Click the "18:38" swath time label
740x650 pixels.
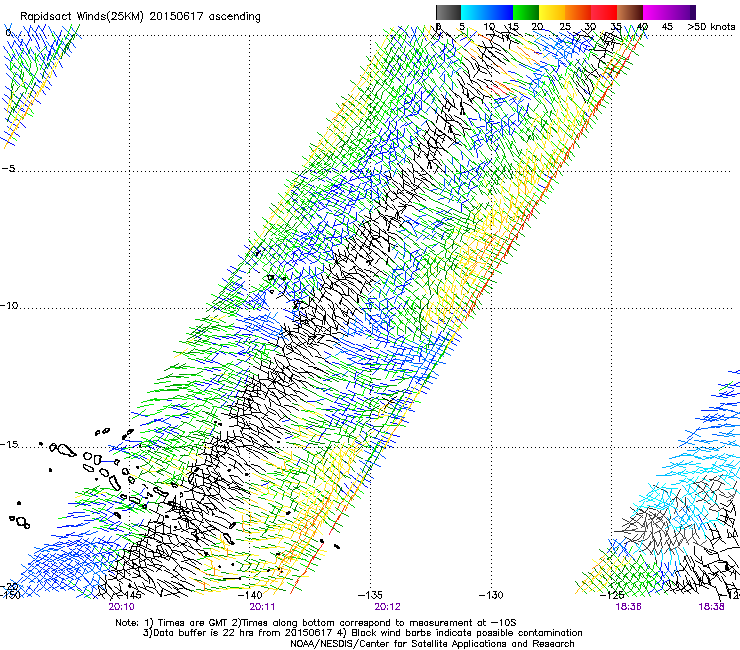pyautogui.click(x=711, y=607)
